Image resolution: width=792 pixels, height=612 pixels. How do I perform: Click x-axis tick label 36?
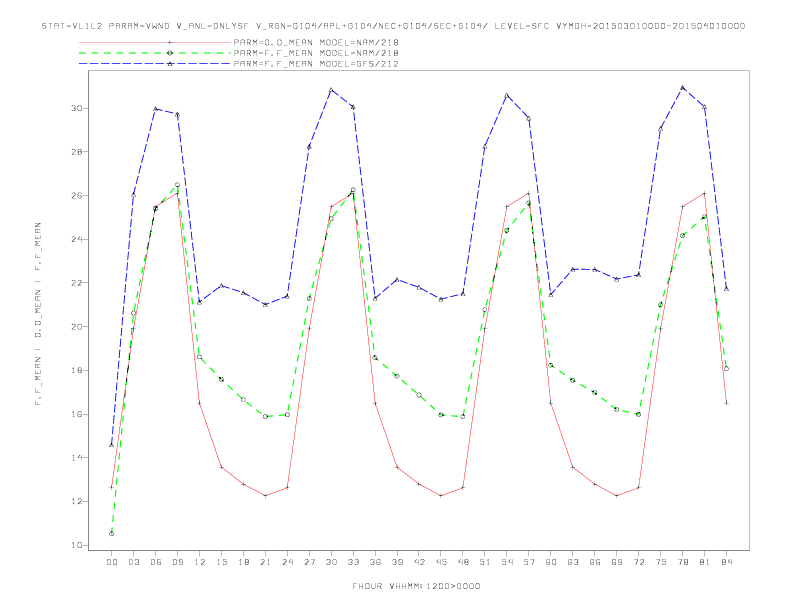pos(375,562)
